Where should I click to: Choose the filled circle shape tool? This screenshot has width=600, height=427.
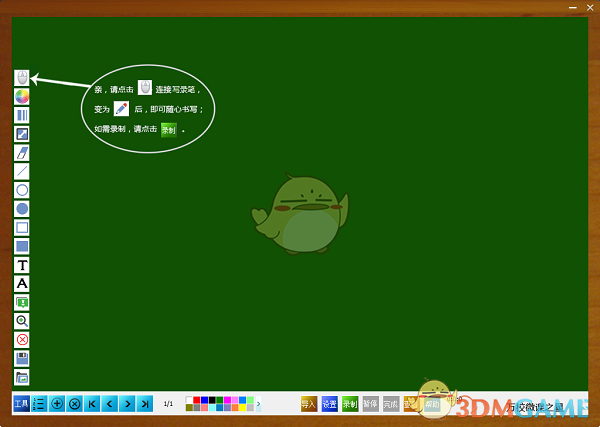pos(22,208)
